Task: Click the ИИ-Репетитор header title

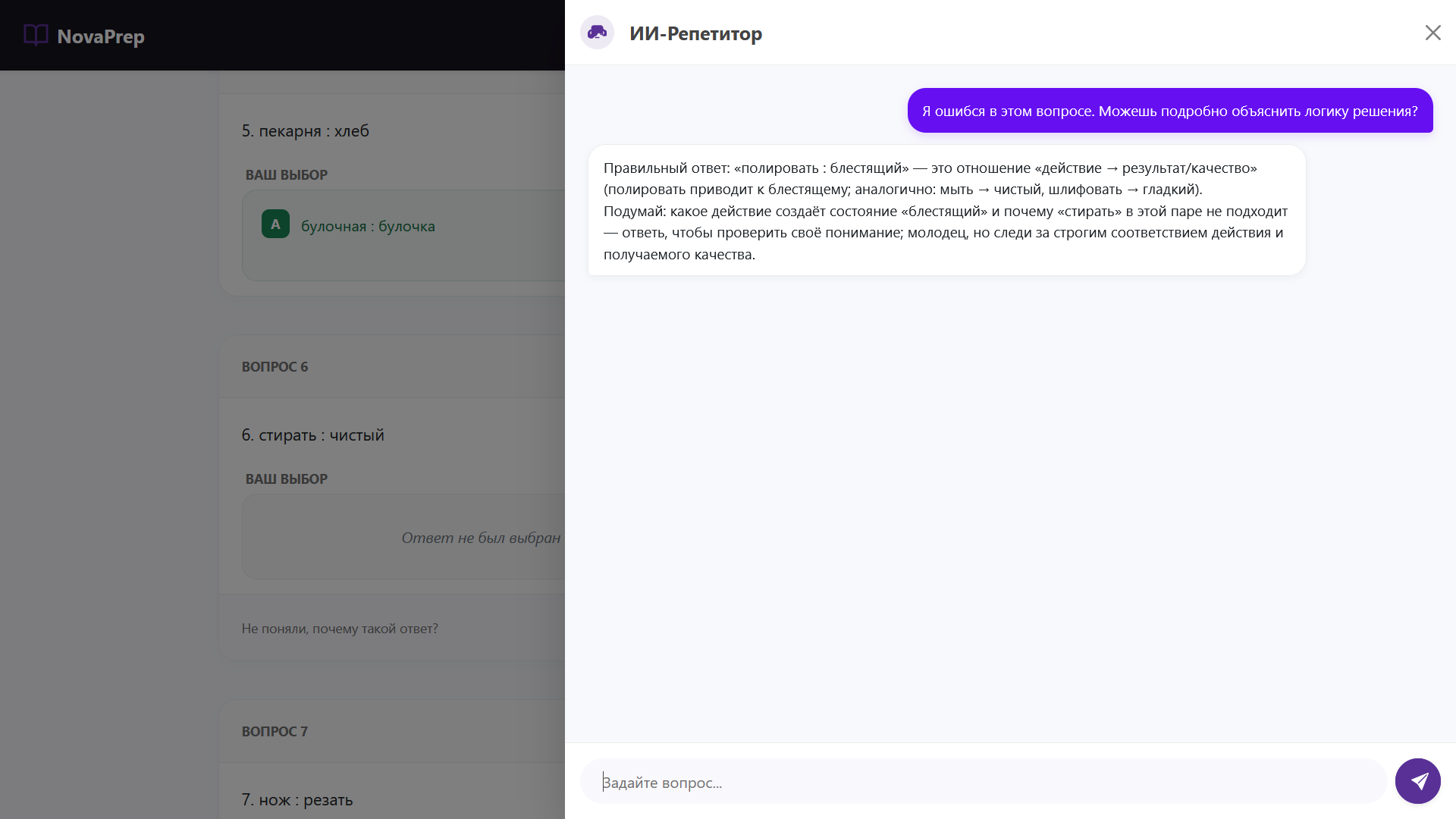Action: [x=696, y=33]
